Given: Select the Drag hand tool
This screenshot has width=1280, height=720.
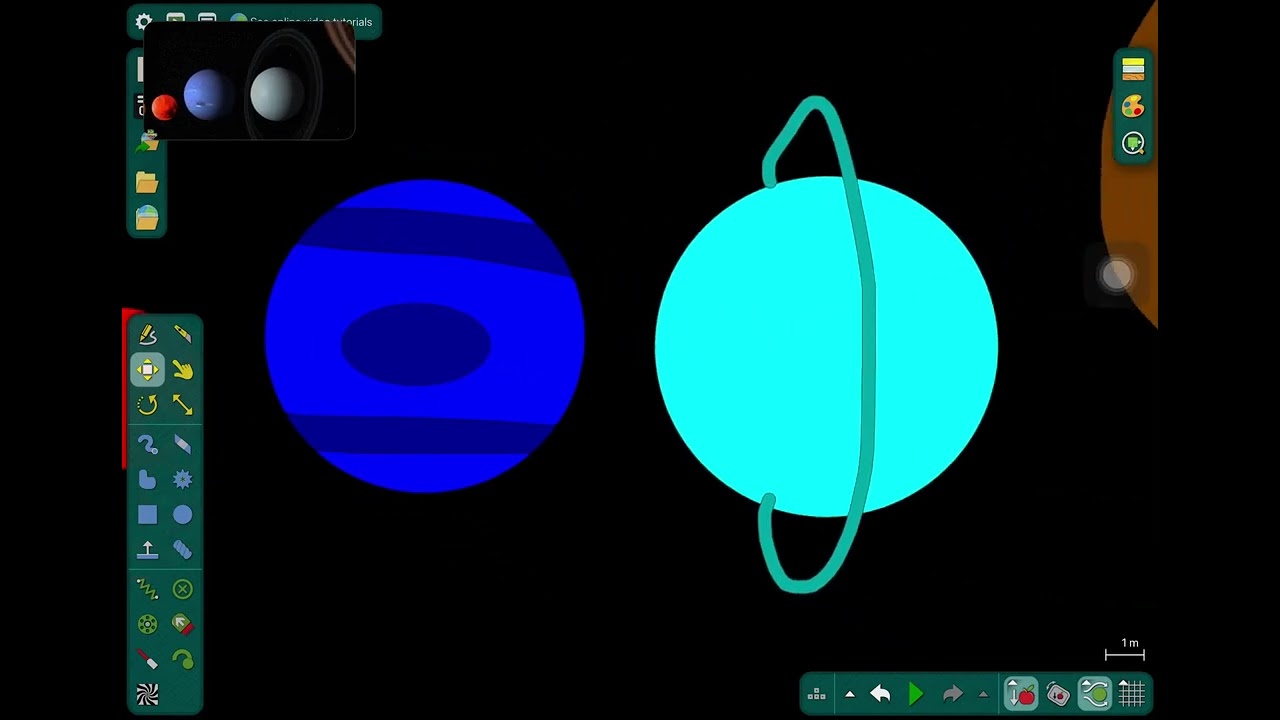Looking at the screenshot, I should (182, 370).
